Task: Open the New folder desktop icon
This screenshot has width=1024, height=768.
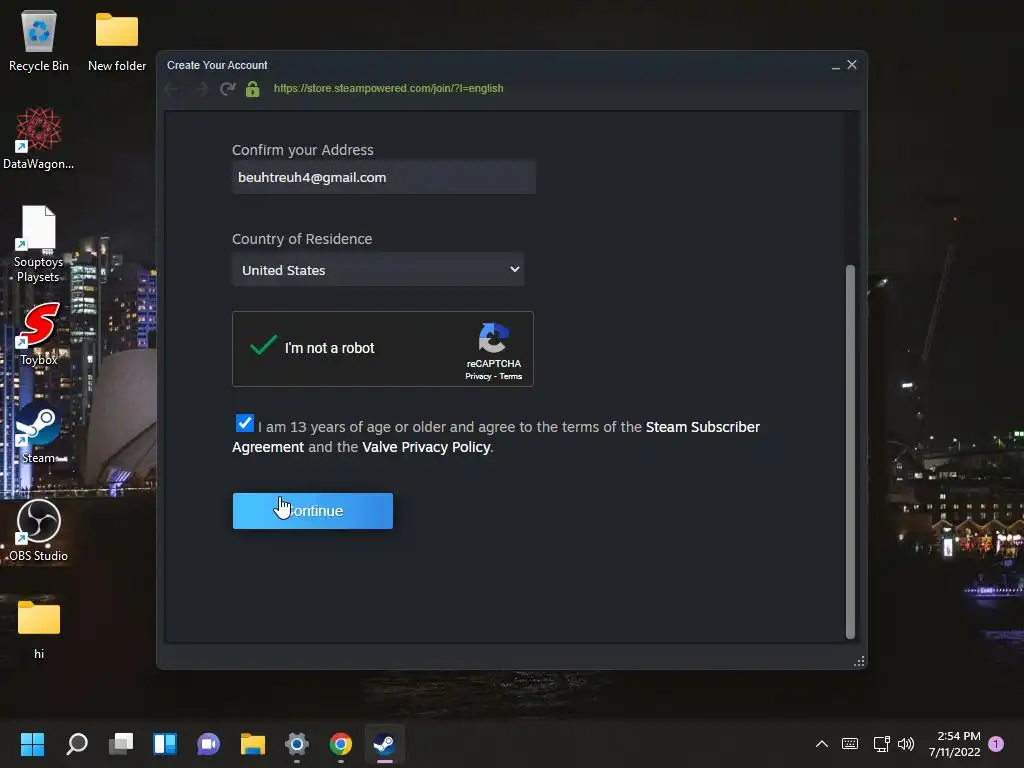Action: click(117, 40)
